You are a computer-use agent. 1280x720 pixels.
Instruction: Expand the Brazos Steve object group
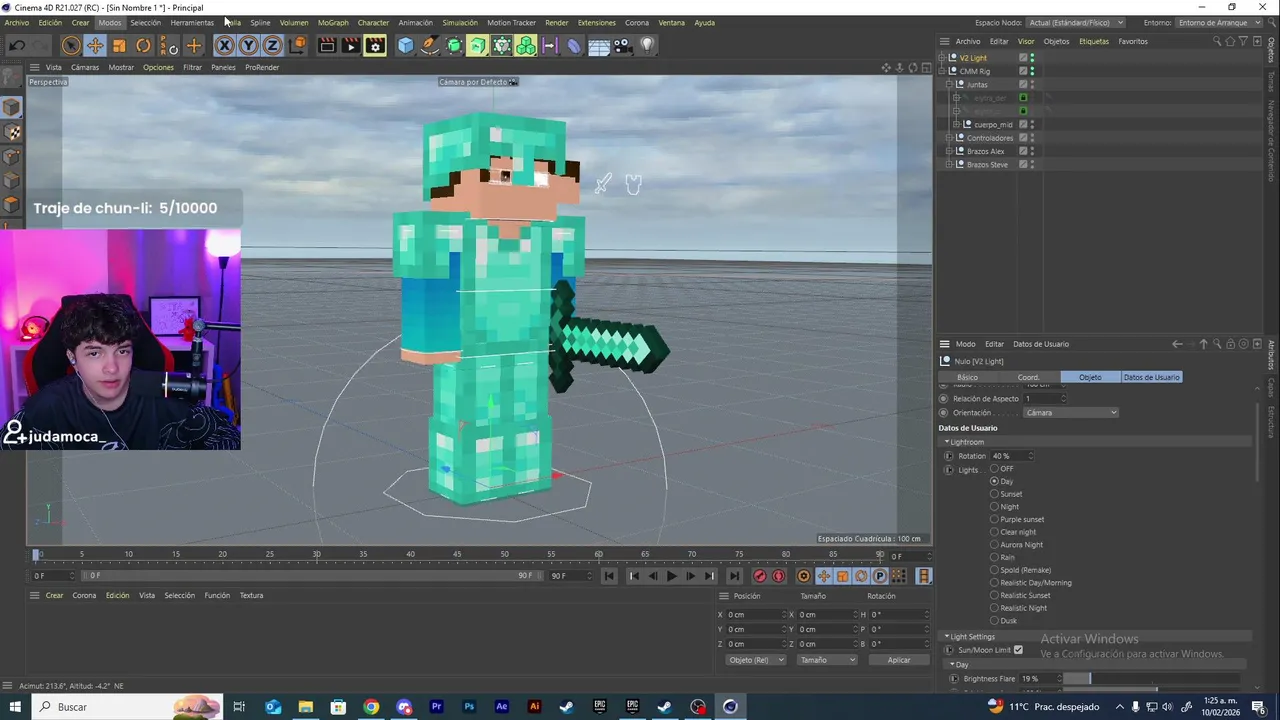point(949,164)
